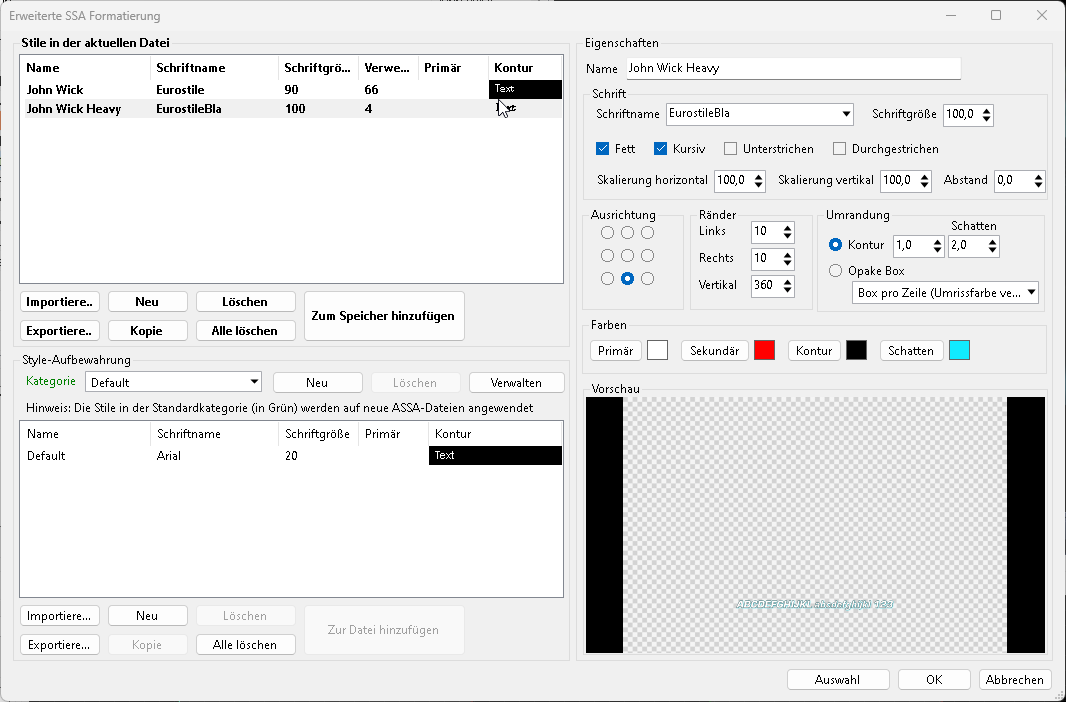
Task: Adjust the Kontur width spinner
Action: (938, 246)
